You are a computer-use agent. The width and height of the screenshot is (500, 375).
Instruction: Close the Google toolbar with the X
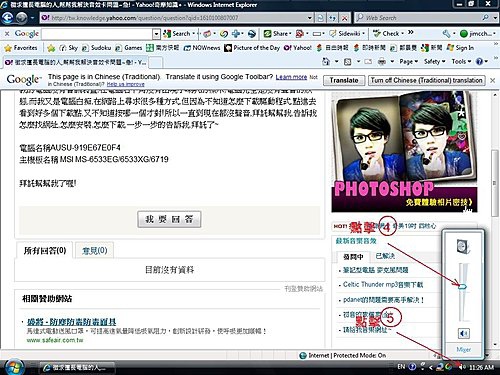7,33
